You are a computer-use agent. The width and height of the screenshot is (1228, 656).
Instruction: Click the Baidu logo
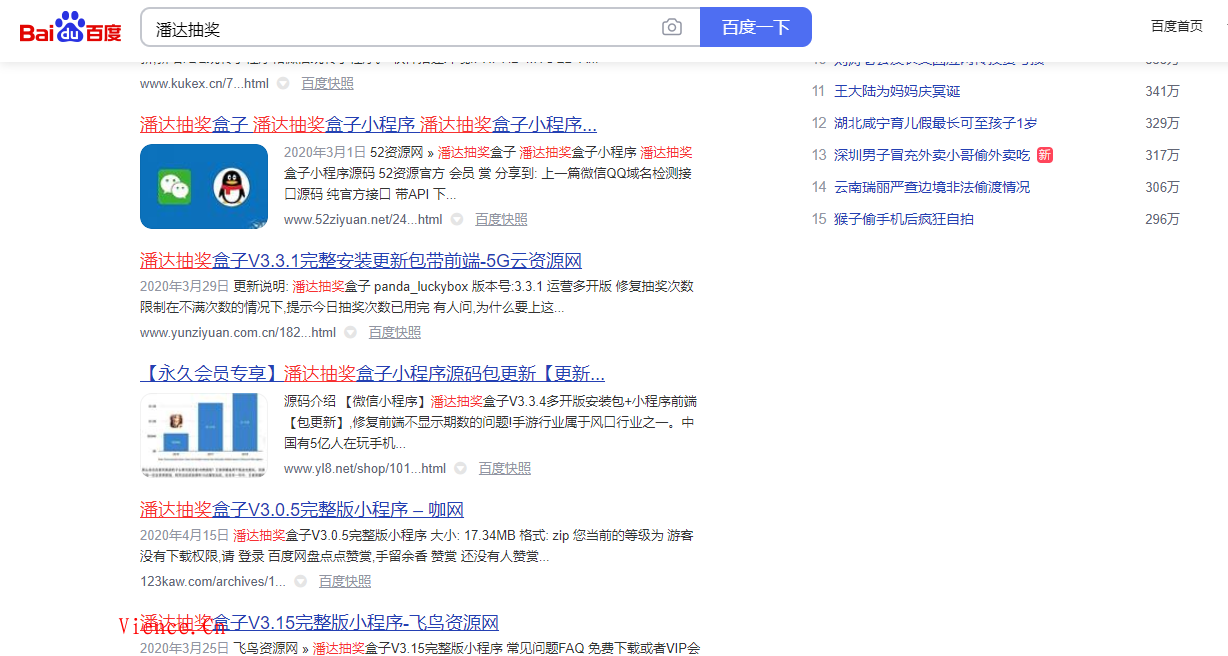coord(70,28)
